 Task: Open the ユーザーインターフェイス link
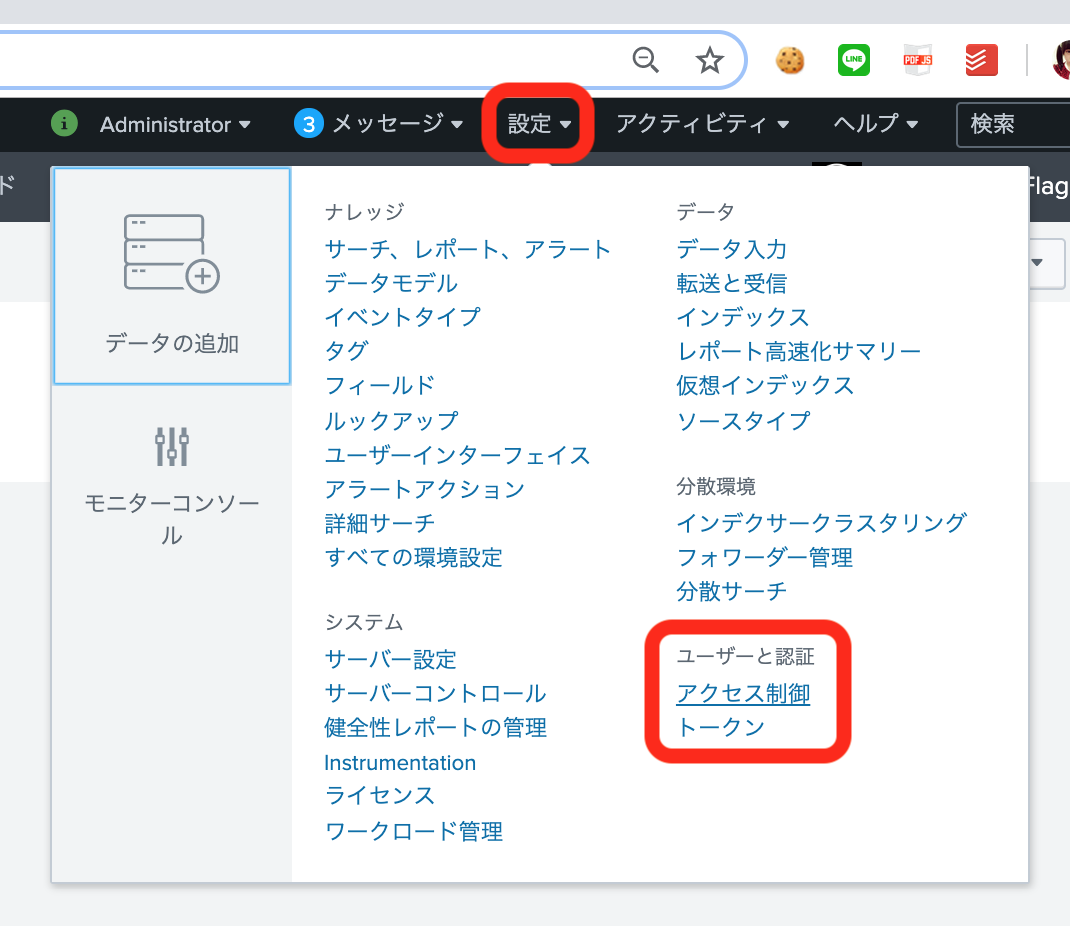click(x=457, y=455)
